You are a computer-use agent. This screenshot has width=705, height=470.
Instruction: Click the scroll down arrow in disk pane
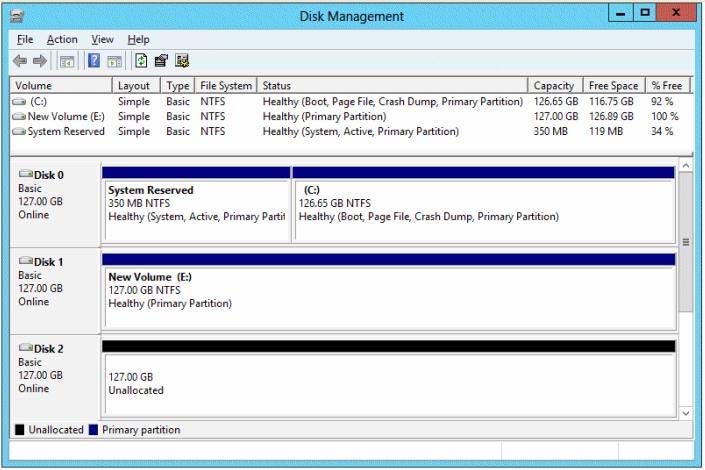point(686,413)
